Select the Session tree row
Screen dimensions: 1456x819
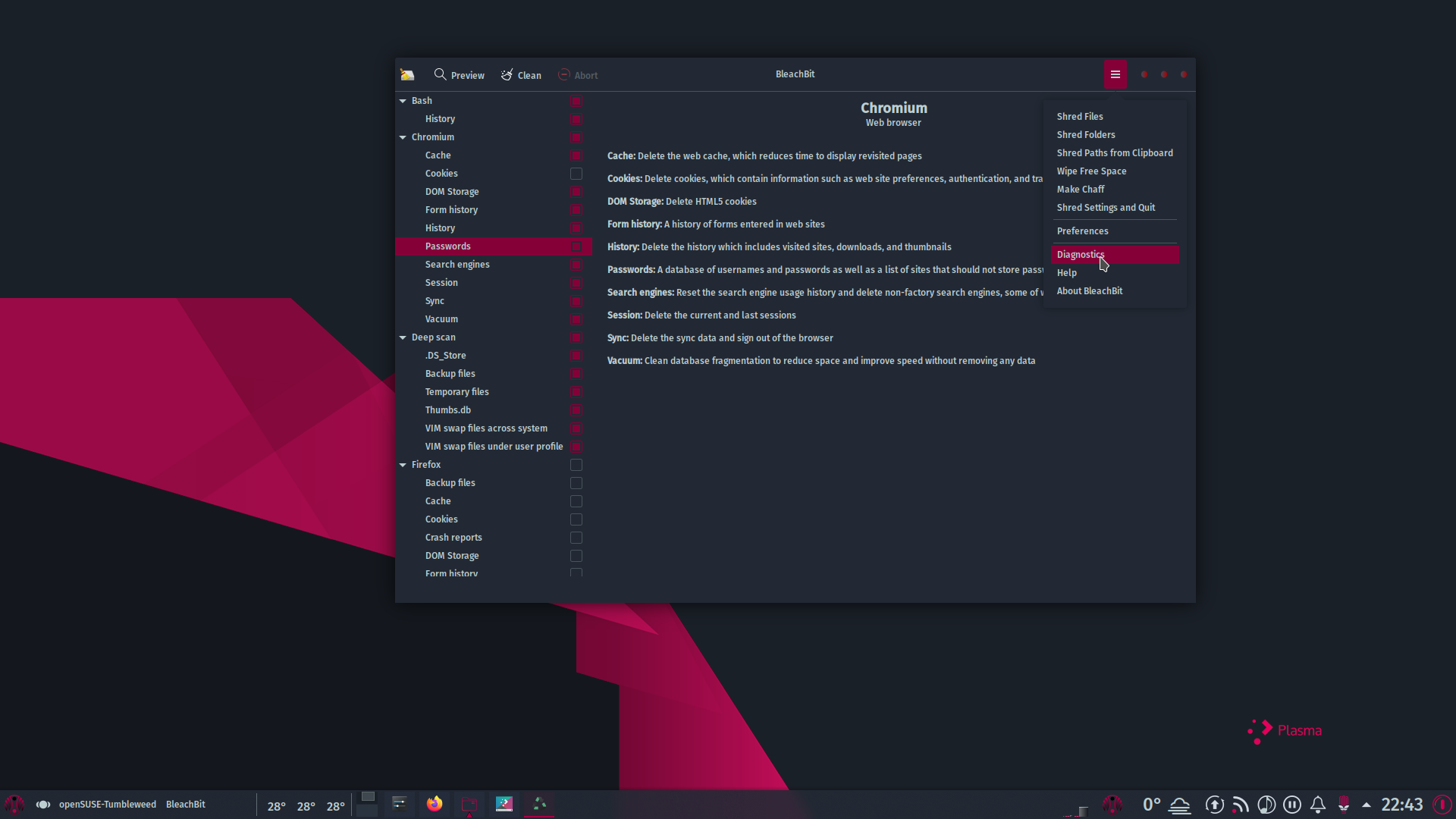tap(494, 283)
